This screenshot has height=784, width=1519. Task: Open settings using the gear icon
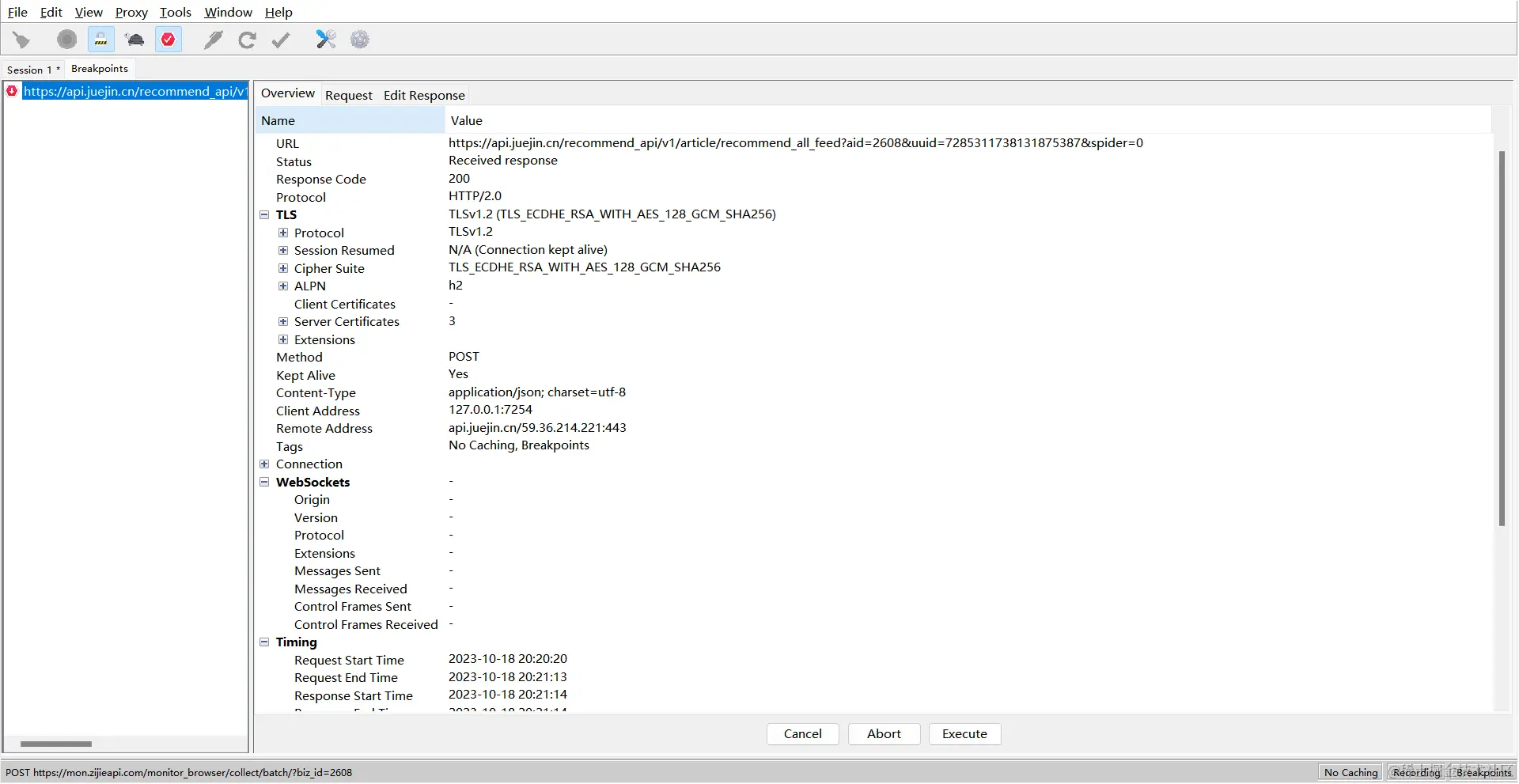coord(360,40)
